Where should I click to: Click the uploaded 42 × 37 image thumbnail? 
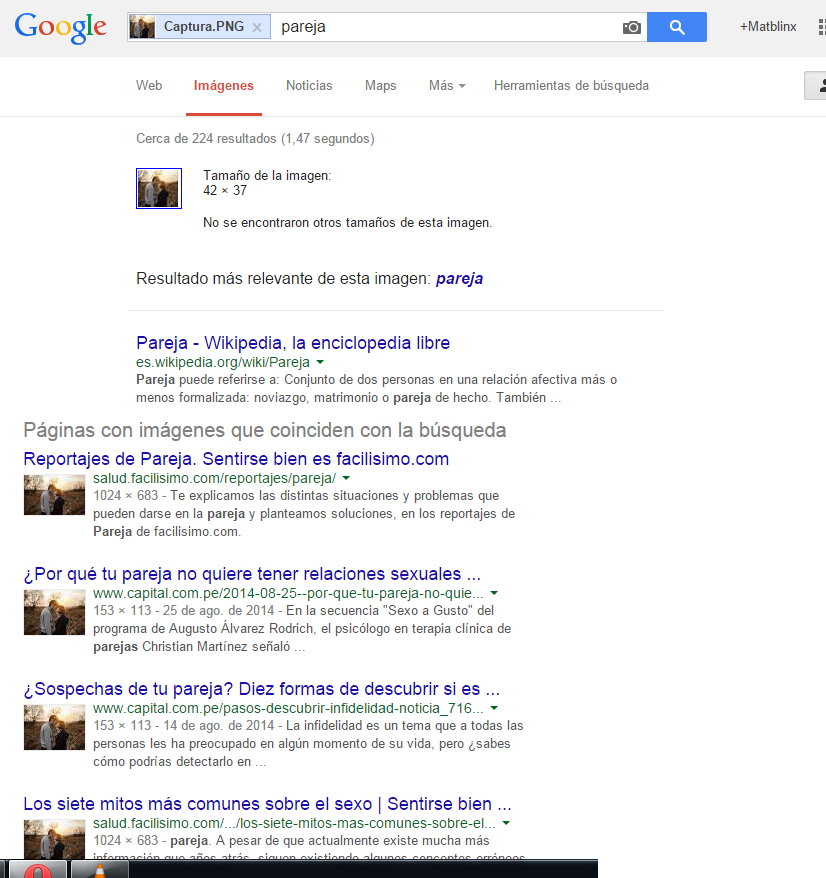click(158, 188)
